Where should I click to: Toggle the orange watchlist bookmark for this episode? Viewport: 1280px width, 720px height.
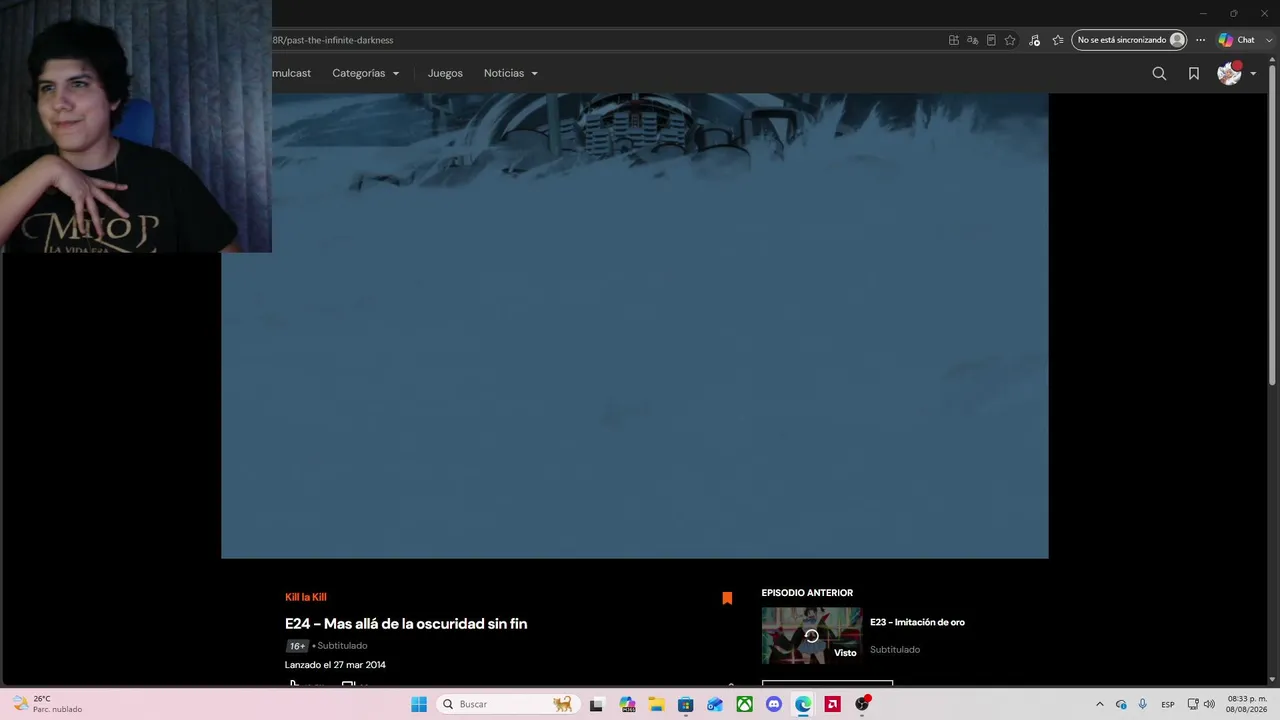coord(727,598)
